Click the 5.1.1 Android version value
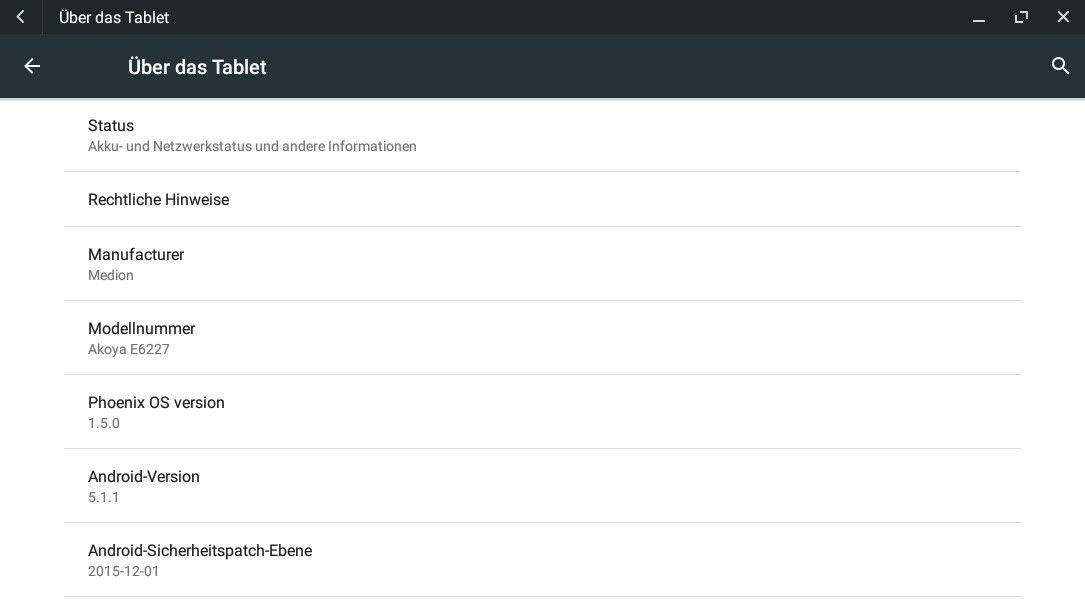 (103, 498)
